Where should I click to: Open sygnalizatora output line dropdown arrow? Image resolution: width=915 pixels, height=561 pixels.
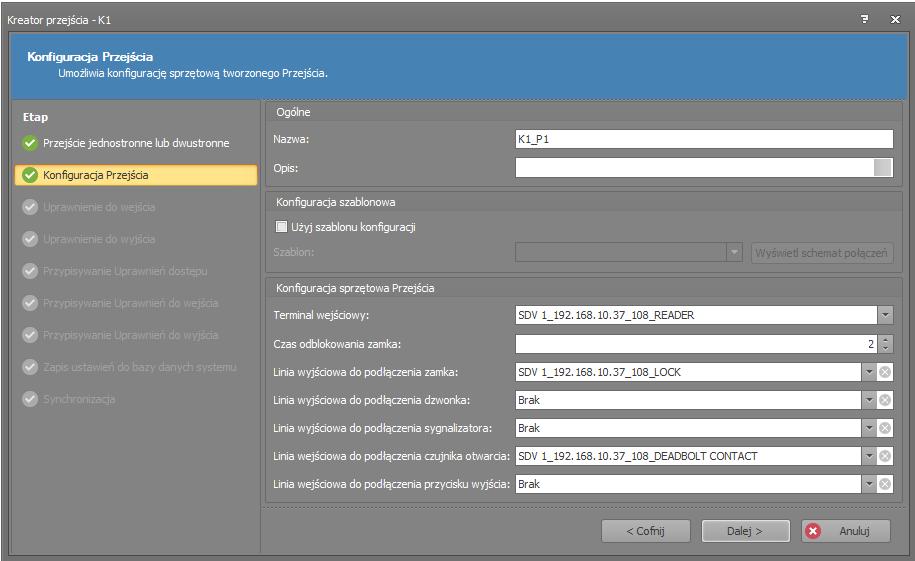(x=869, y=428)
